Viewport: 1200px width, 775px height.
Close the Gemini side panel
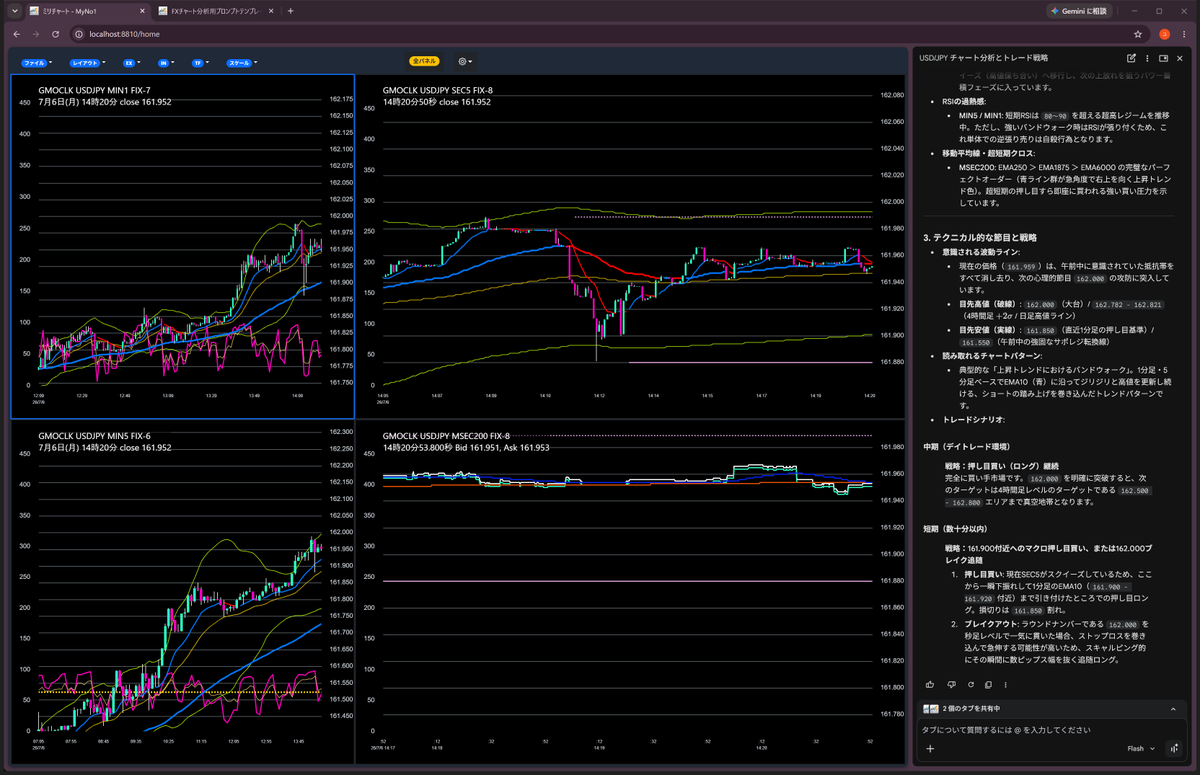[1180, 59]
